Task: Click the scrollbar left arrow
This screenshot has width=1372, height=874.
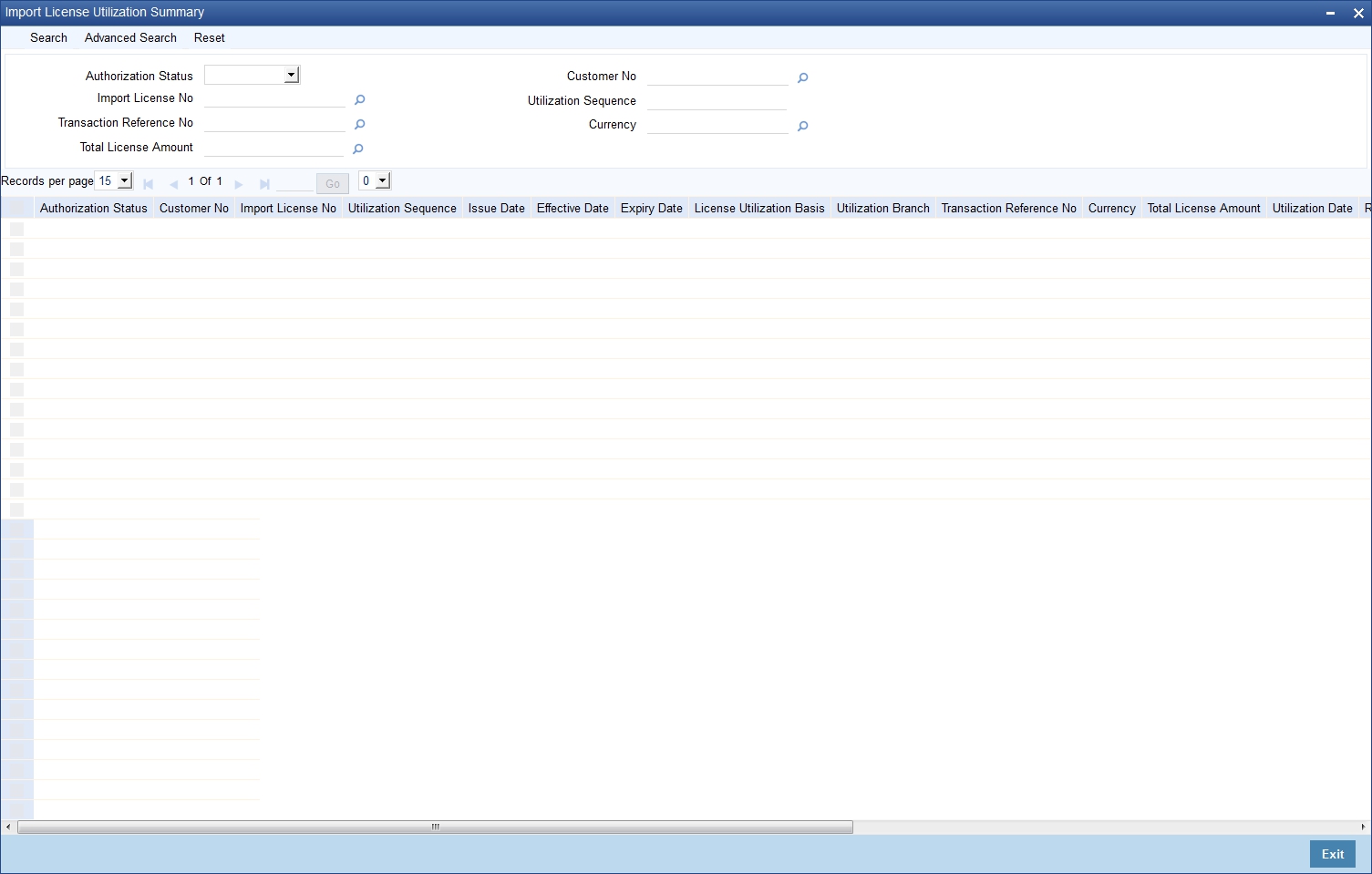Action: pos(8,828)
